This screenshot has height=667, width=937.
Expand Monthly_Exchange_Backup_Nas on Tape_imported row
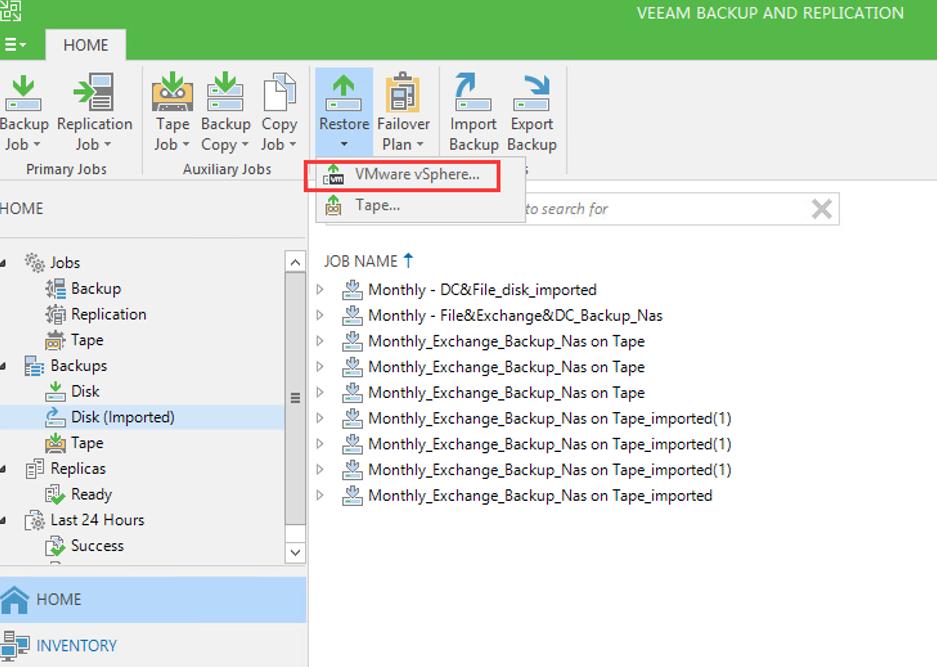tap(321, 496)
